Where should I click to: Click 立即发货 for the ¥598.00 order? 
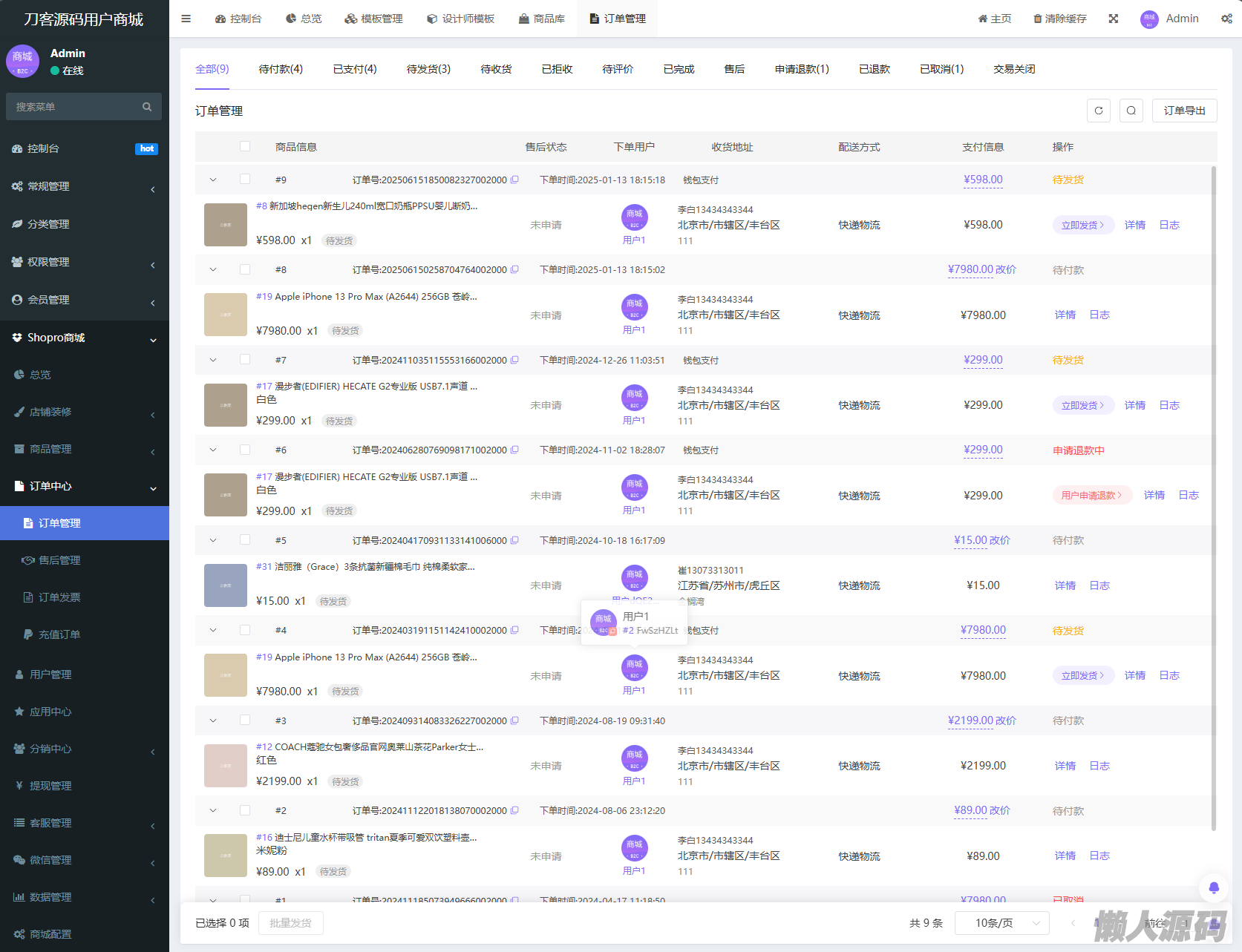(1082, 225)
